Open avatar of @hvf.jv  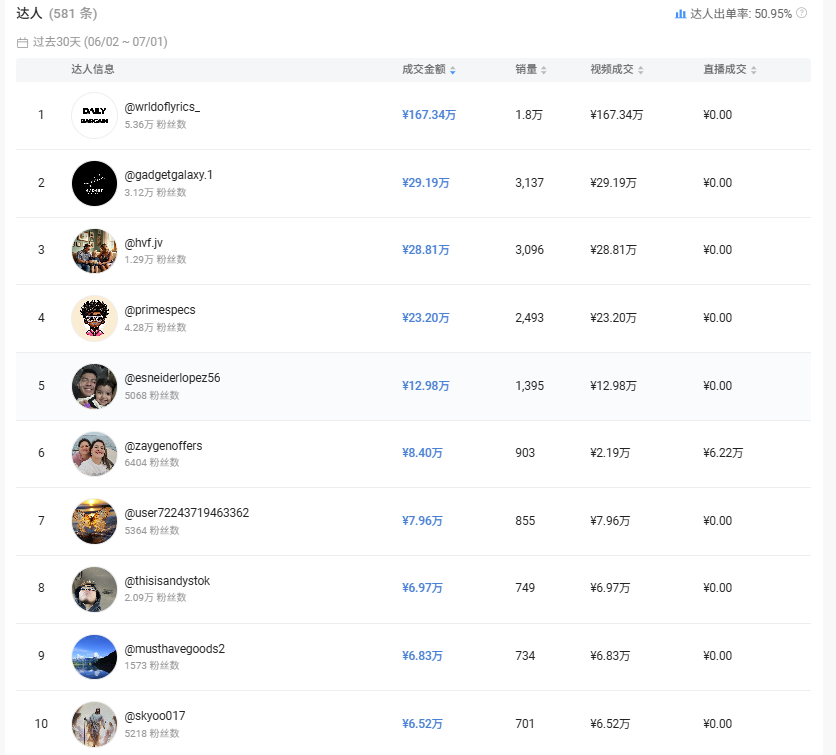(94, 251)
